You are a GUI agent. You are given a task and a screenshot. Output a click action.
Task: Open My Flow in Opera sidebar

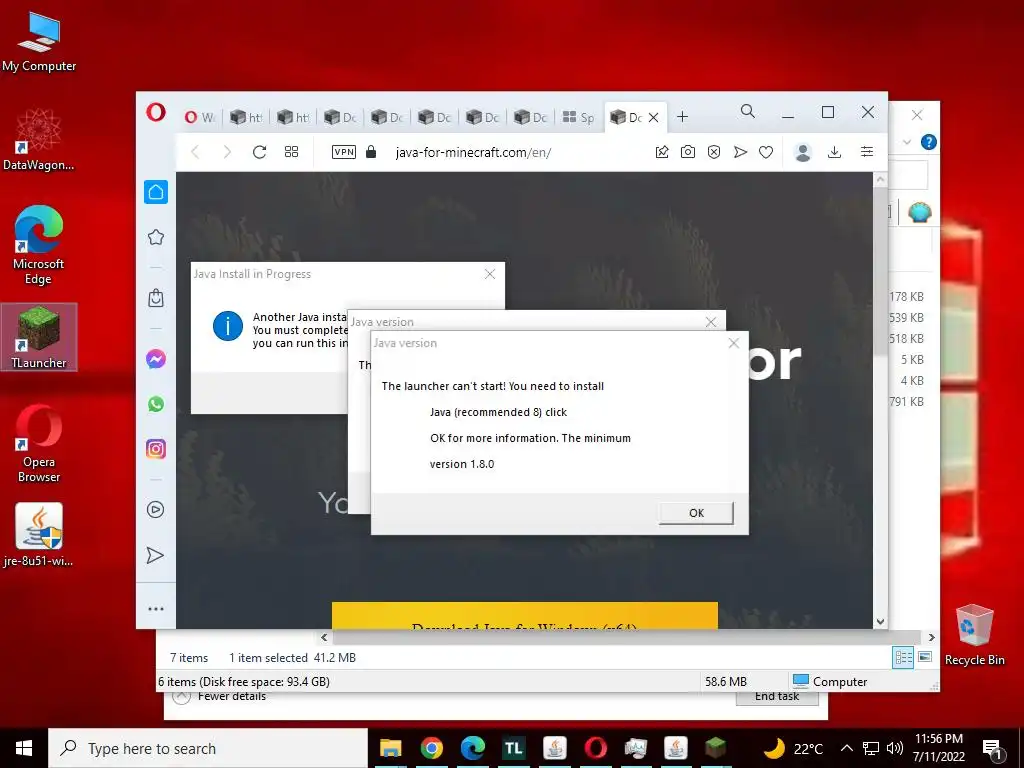pyautogui.click(x=155, y=555)
